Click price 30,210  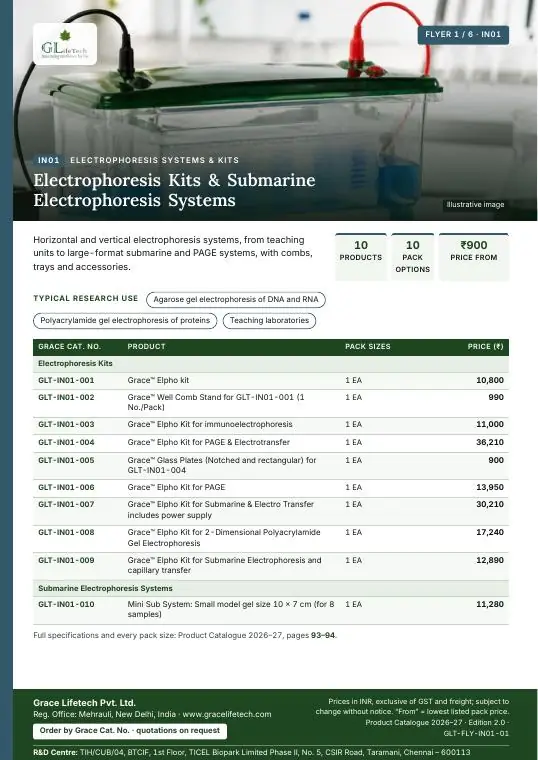[490, 505]
